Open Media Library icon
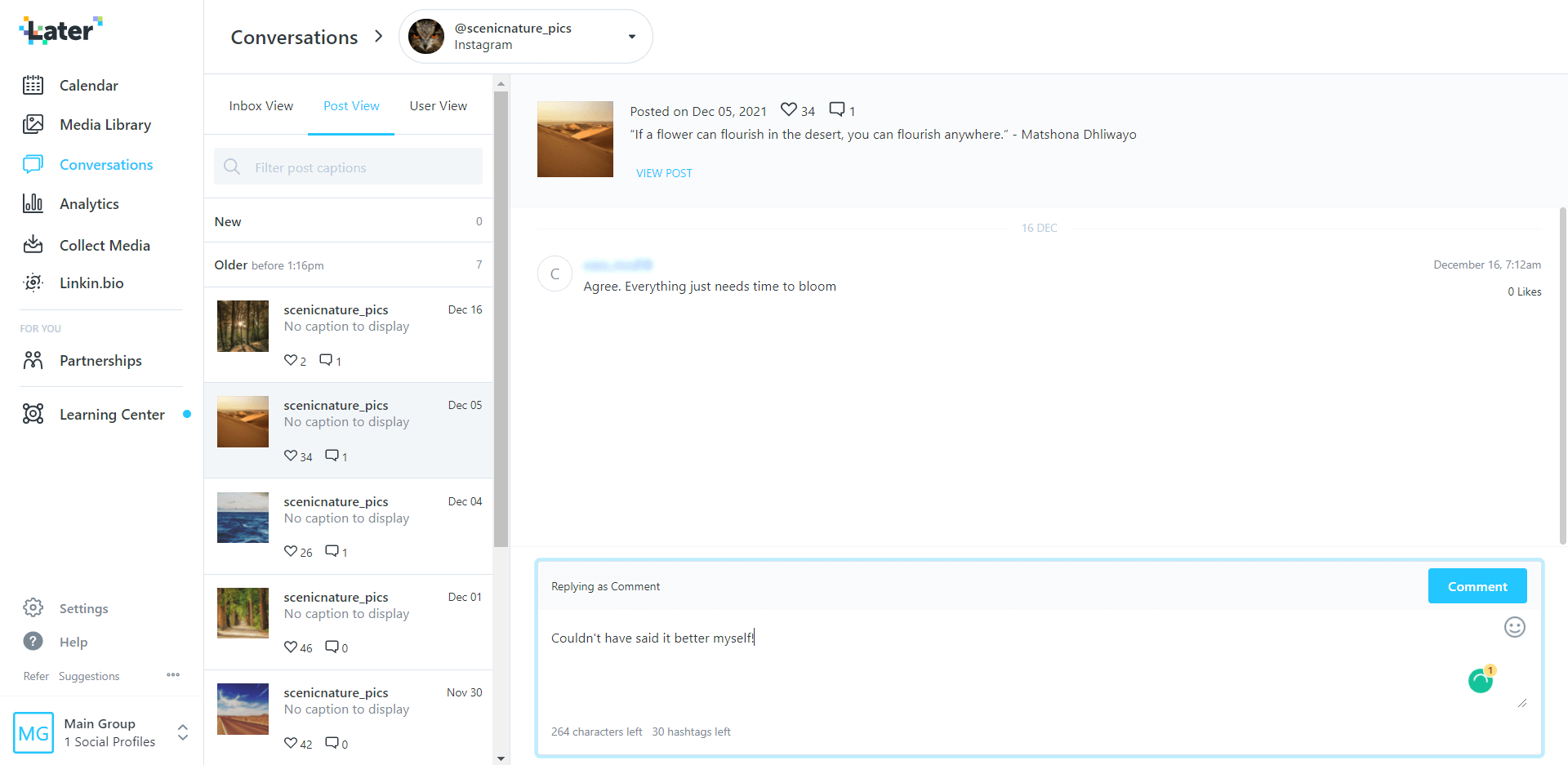 (33, 124)
